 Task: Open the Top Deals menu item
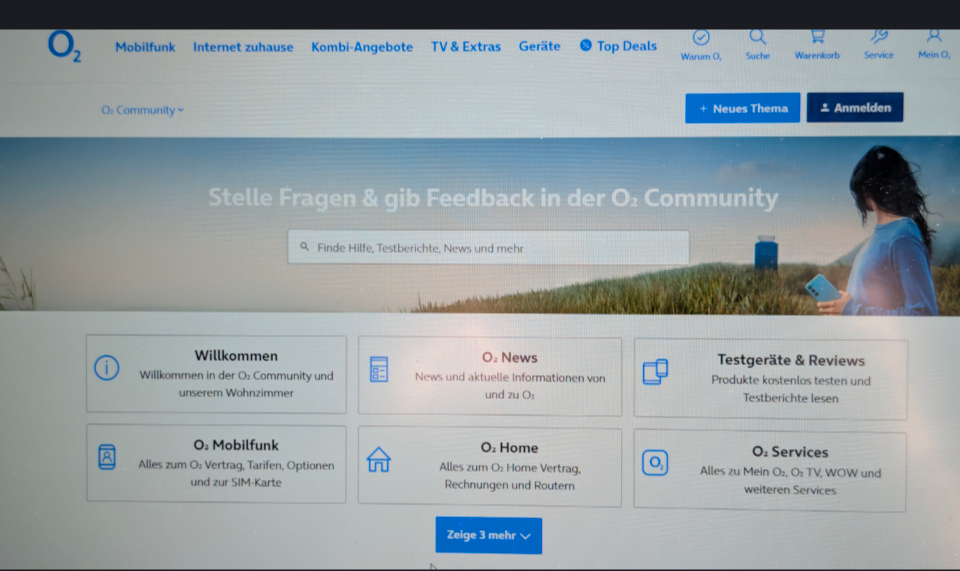coord(618,46)
